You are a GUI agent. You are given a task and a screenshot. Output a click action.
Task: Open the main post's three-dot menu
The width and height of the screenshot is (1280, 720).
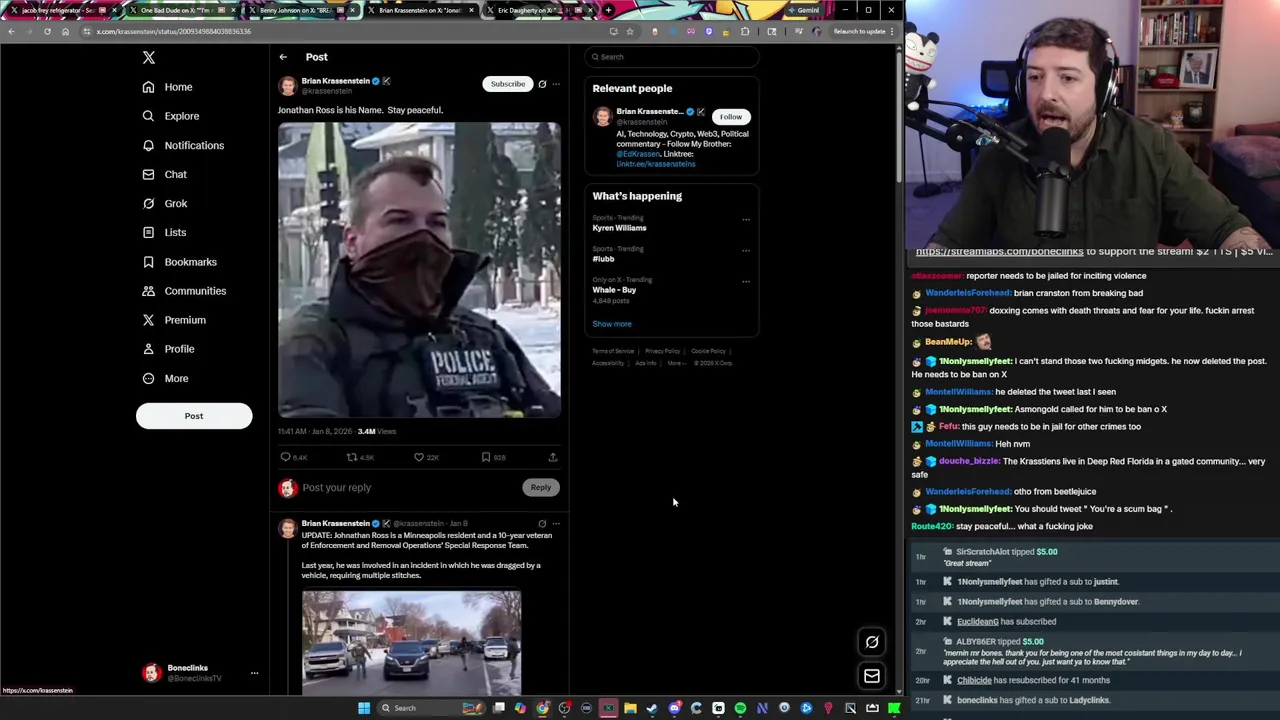[556, 84]
